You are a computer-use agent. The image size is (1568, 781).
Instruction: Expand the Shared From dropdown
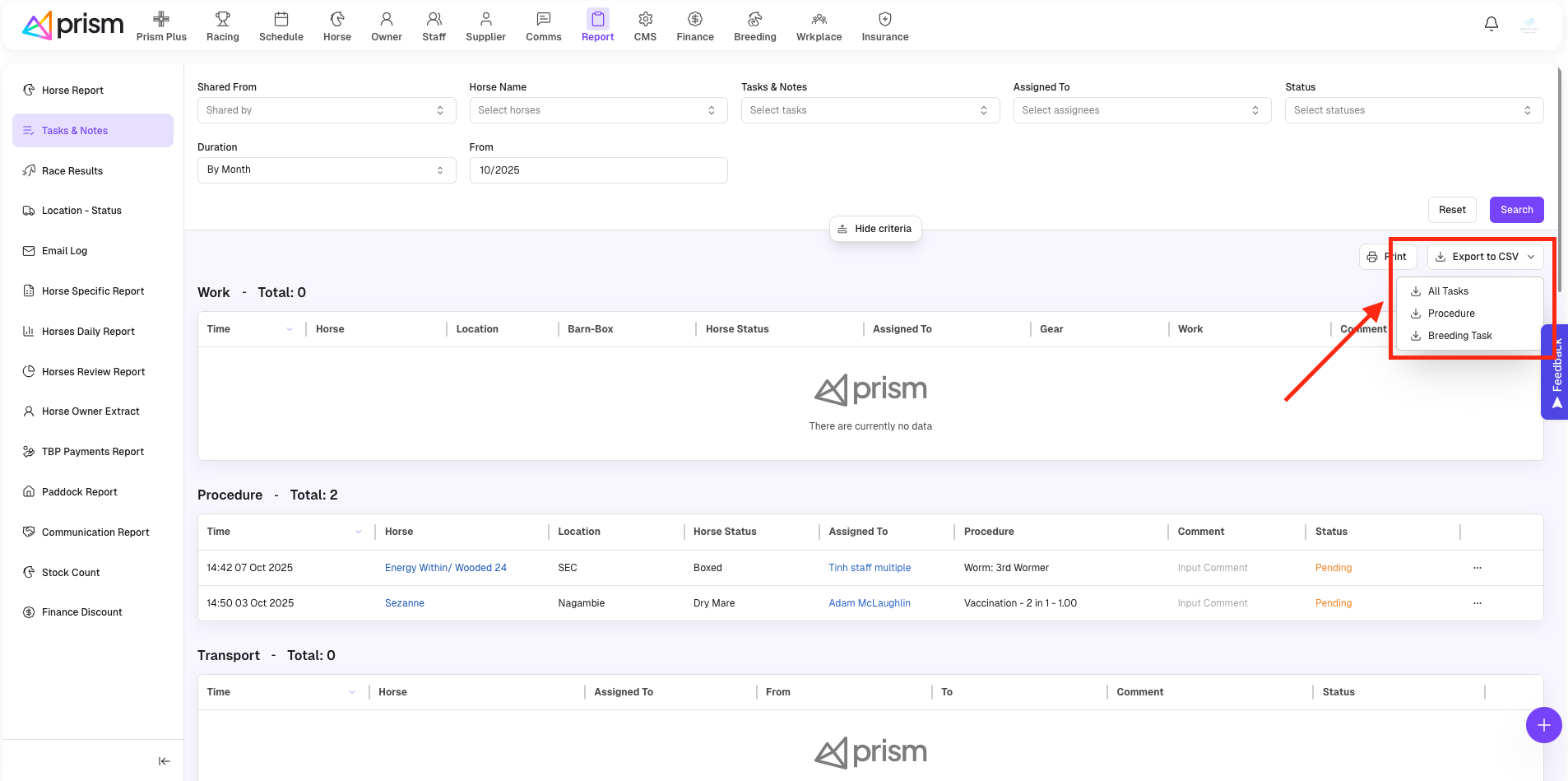326,110
